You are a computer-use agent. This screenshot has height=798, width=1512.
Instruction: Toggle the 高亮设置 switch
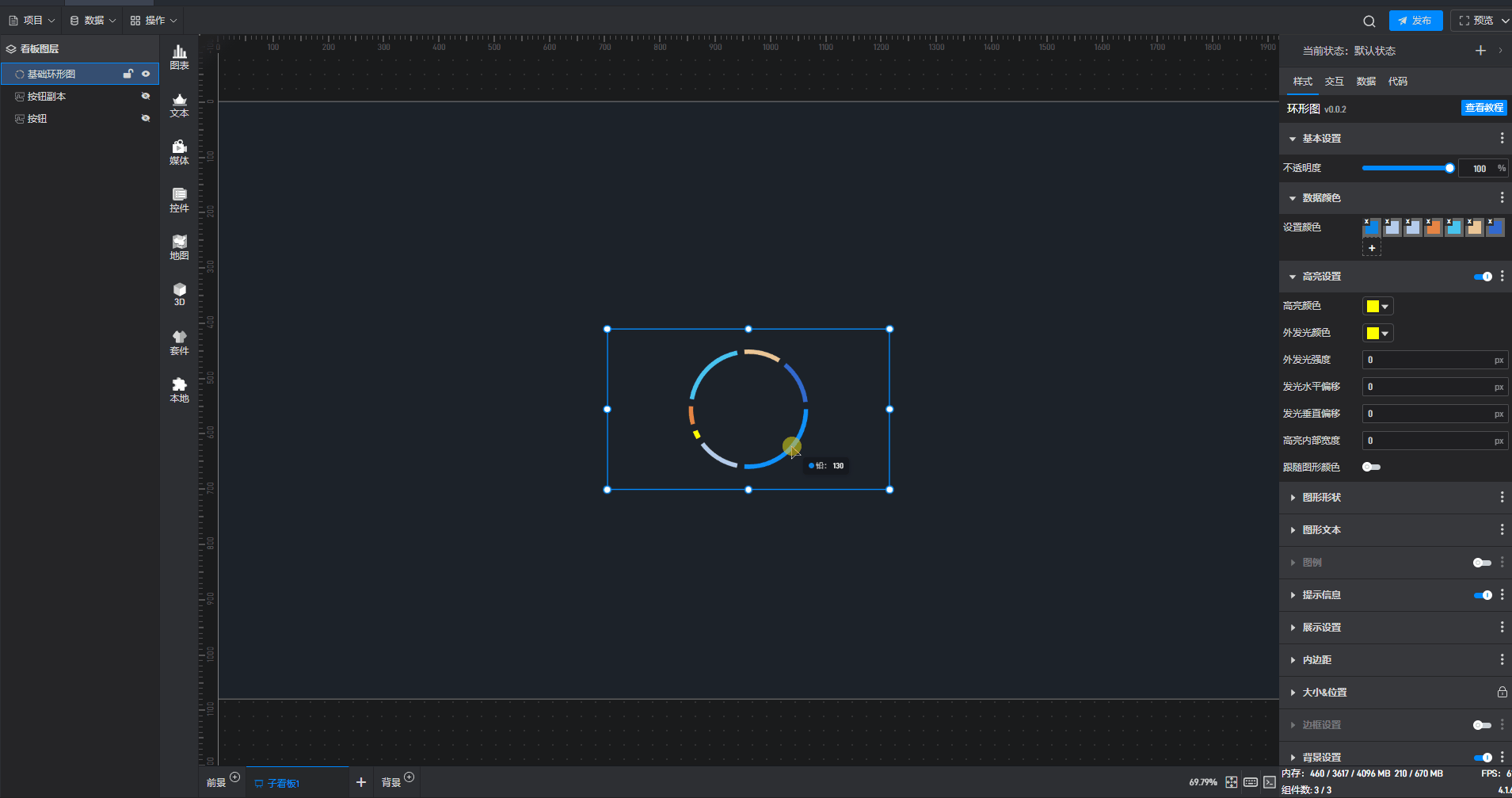[x=1482, y=277]
